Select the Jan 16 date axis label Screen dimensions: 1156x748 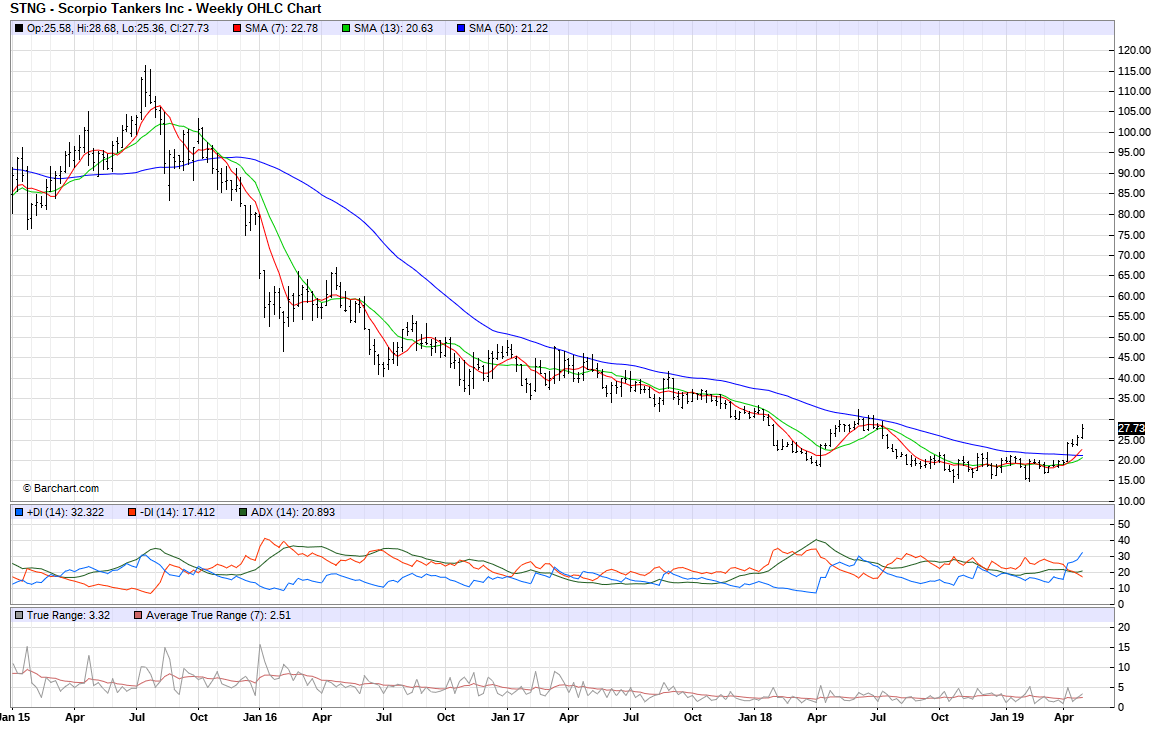tap(259, 717)
